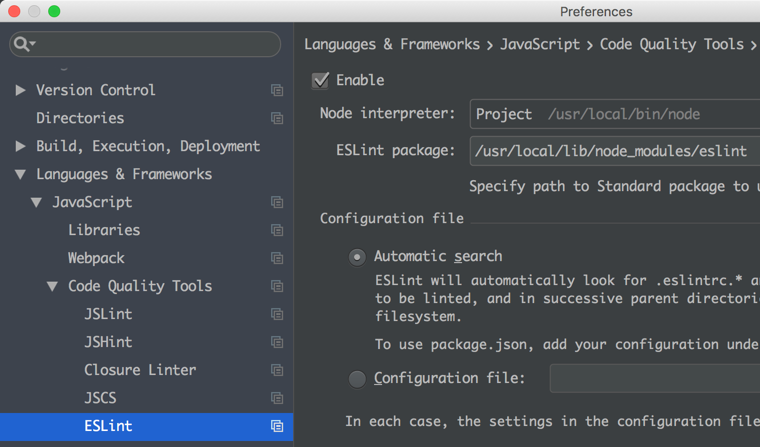Viewport: 760px width, 447px height.
Task: Open the Libraries settings page
Action: tap(104, 230)
